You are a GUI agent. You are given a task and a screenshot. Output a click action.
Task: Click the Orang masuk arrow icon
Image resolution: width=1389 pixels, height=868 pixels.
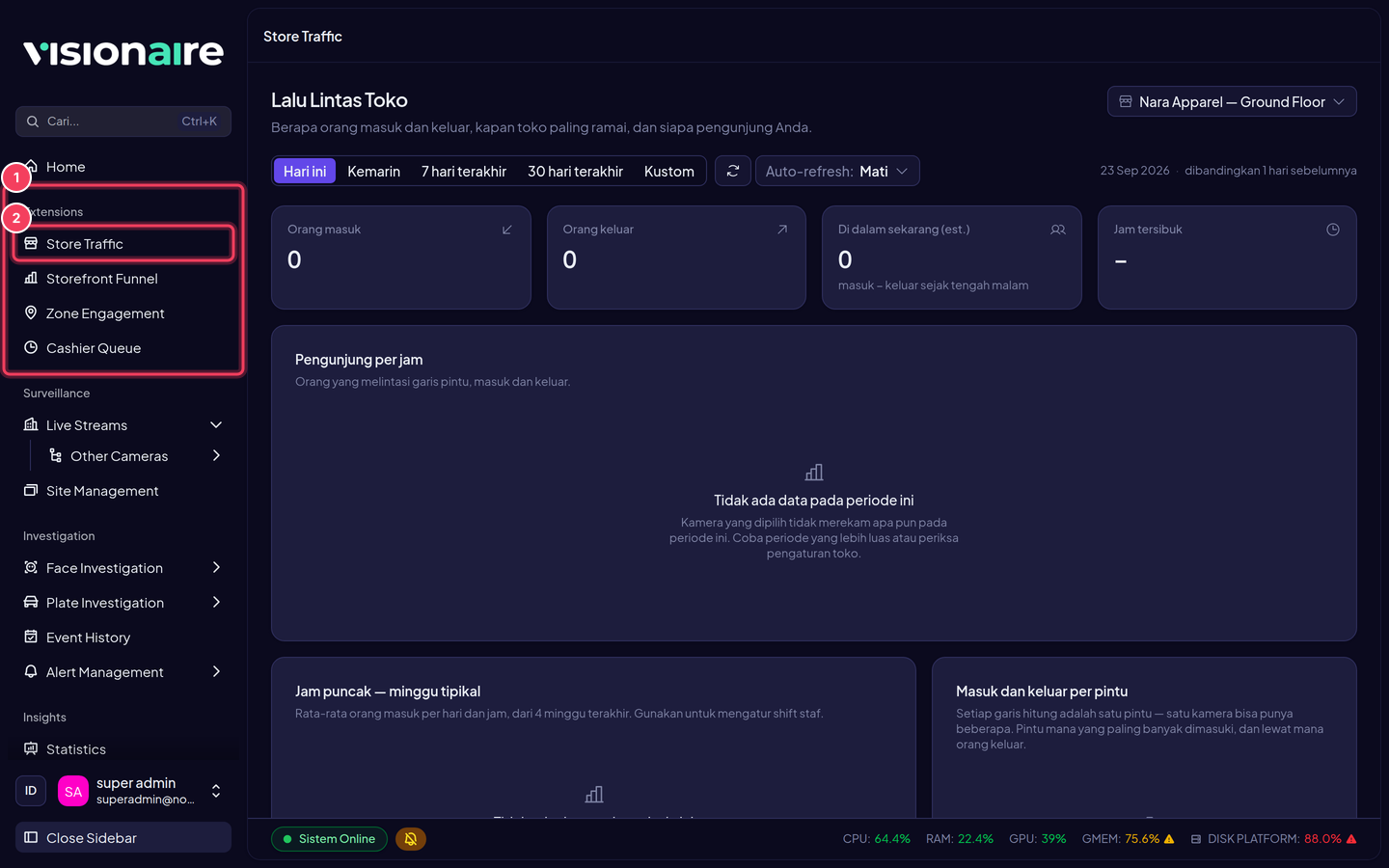point(507,230)
